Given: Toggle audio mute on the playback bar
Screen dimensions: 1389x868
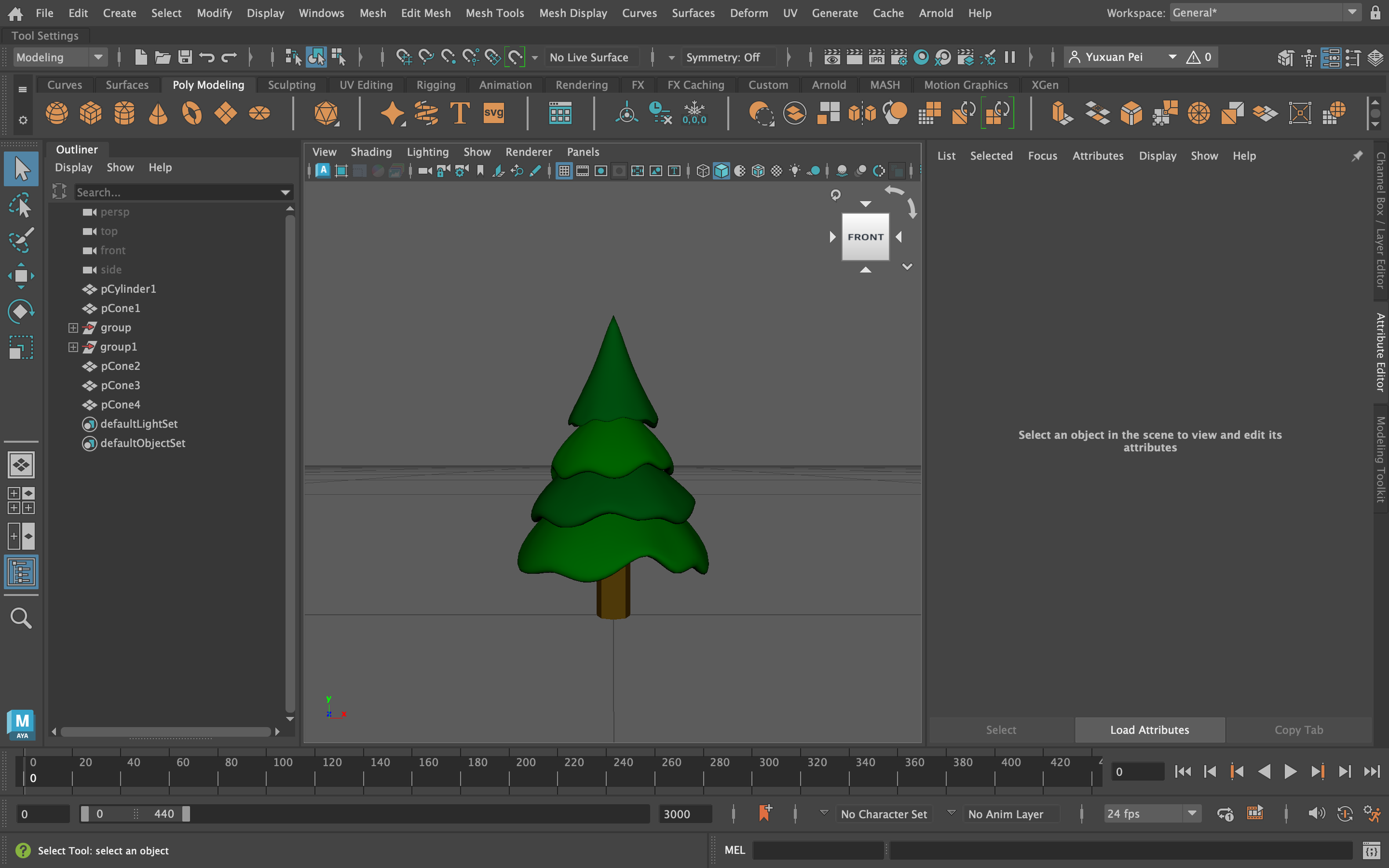Looking at the screenshot, I should (1316, 814).
